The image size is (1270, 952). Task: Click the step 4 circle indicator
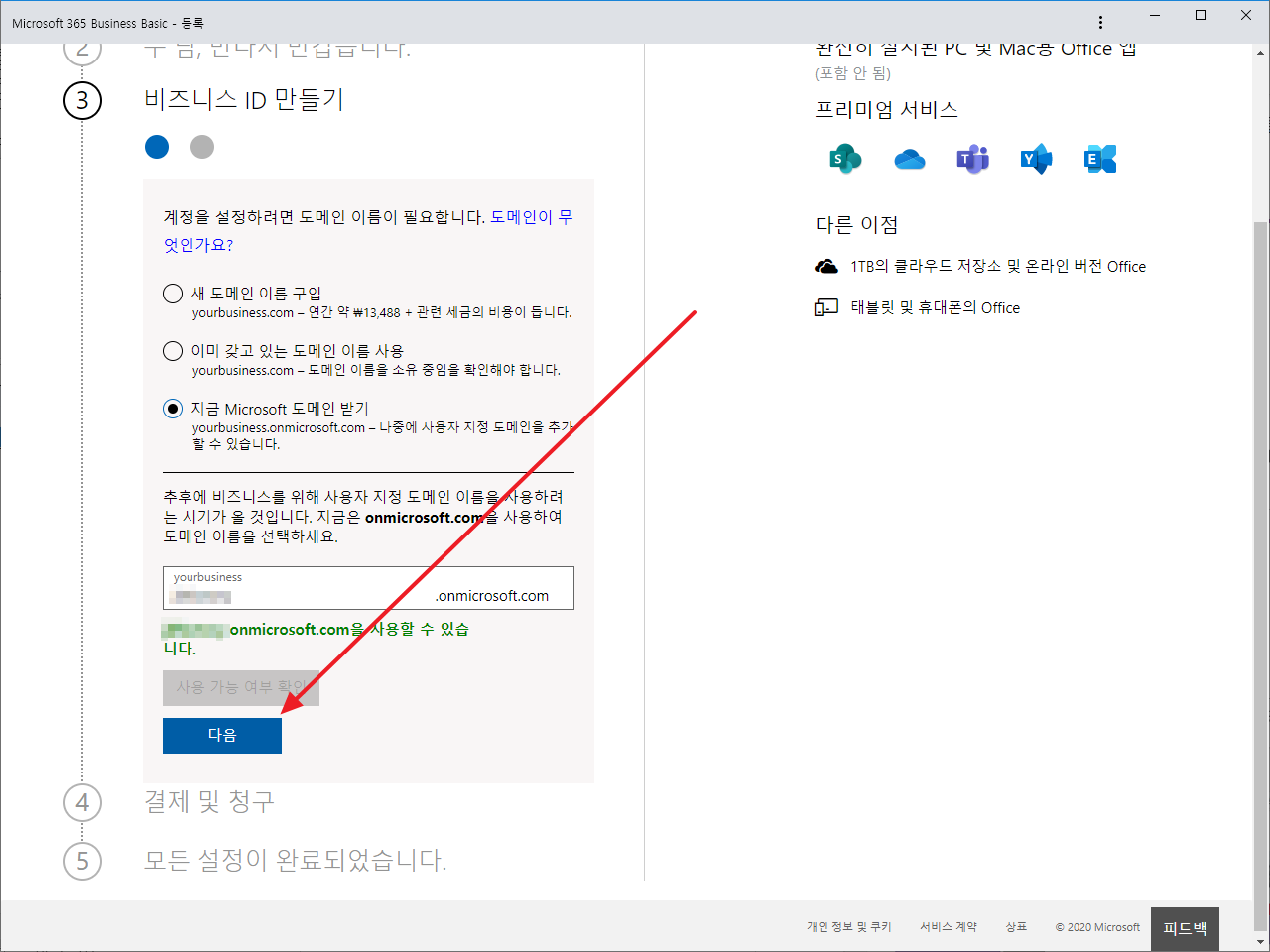click(x=82, y=802)
